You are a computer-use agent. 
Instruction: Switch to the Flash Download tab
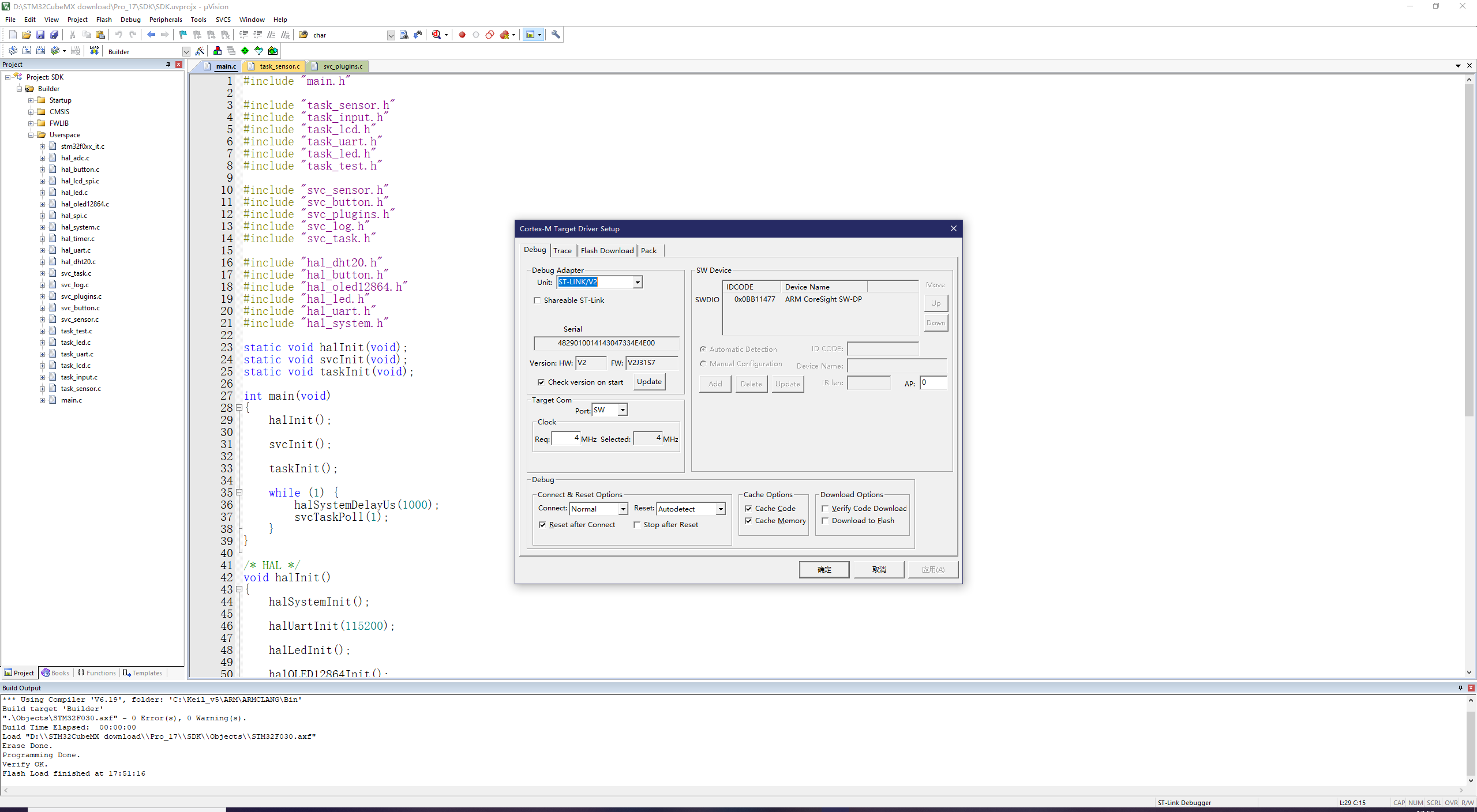[607, 250]
